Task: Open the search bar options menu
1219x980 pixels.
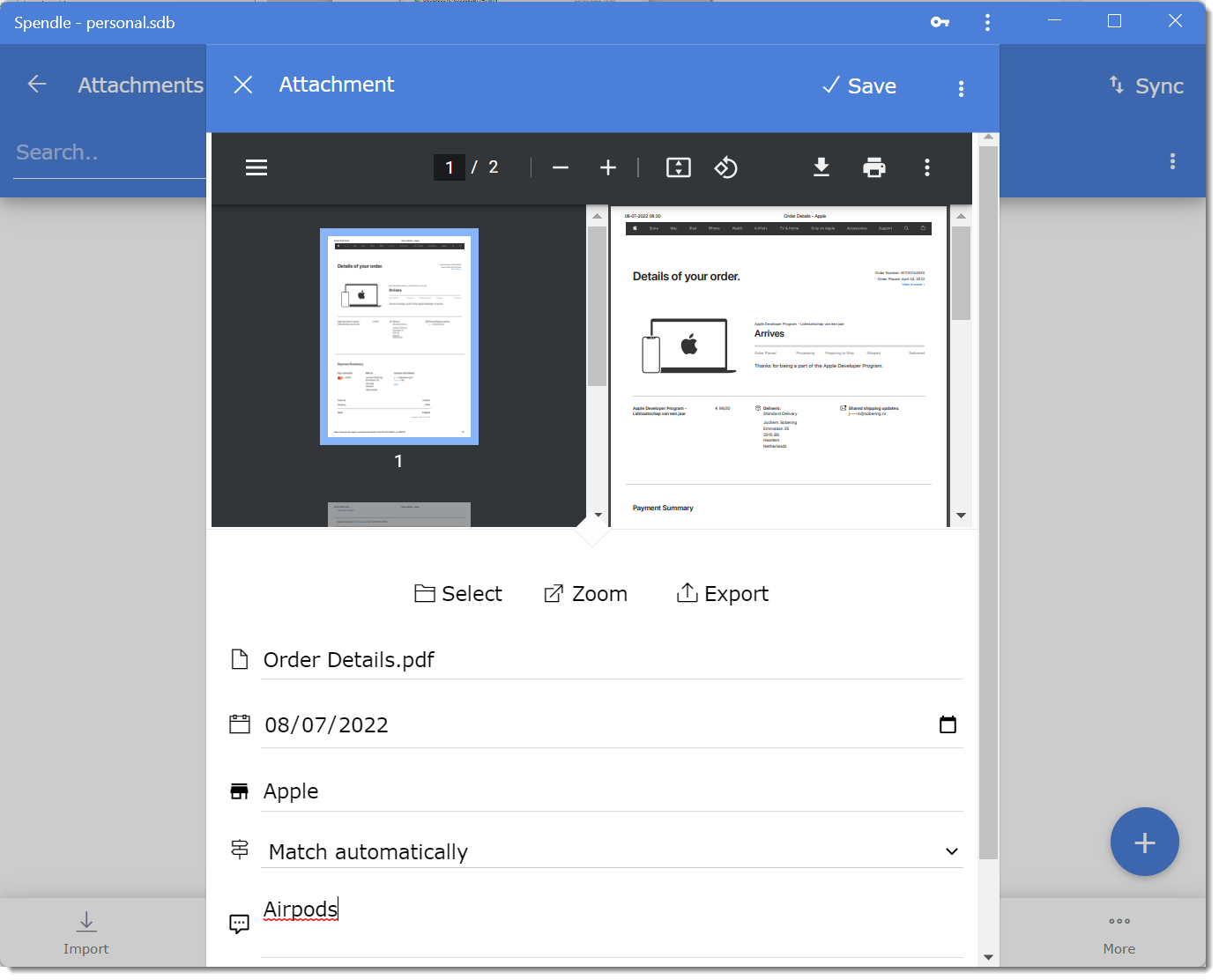Action: 1172,160
